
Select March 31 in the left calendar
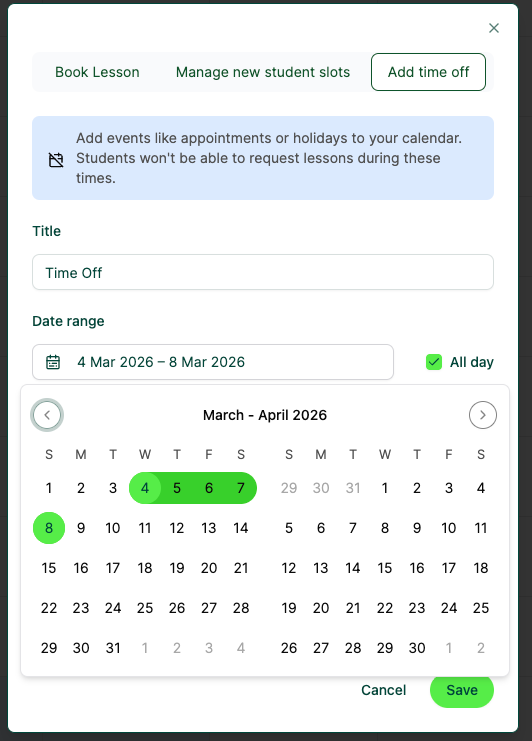click(112, 648)
